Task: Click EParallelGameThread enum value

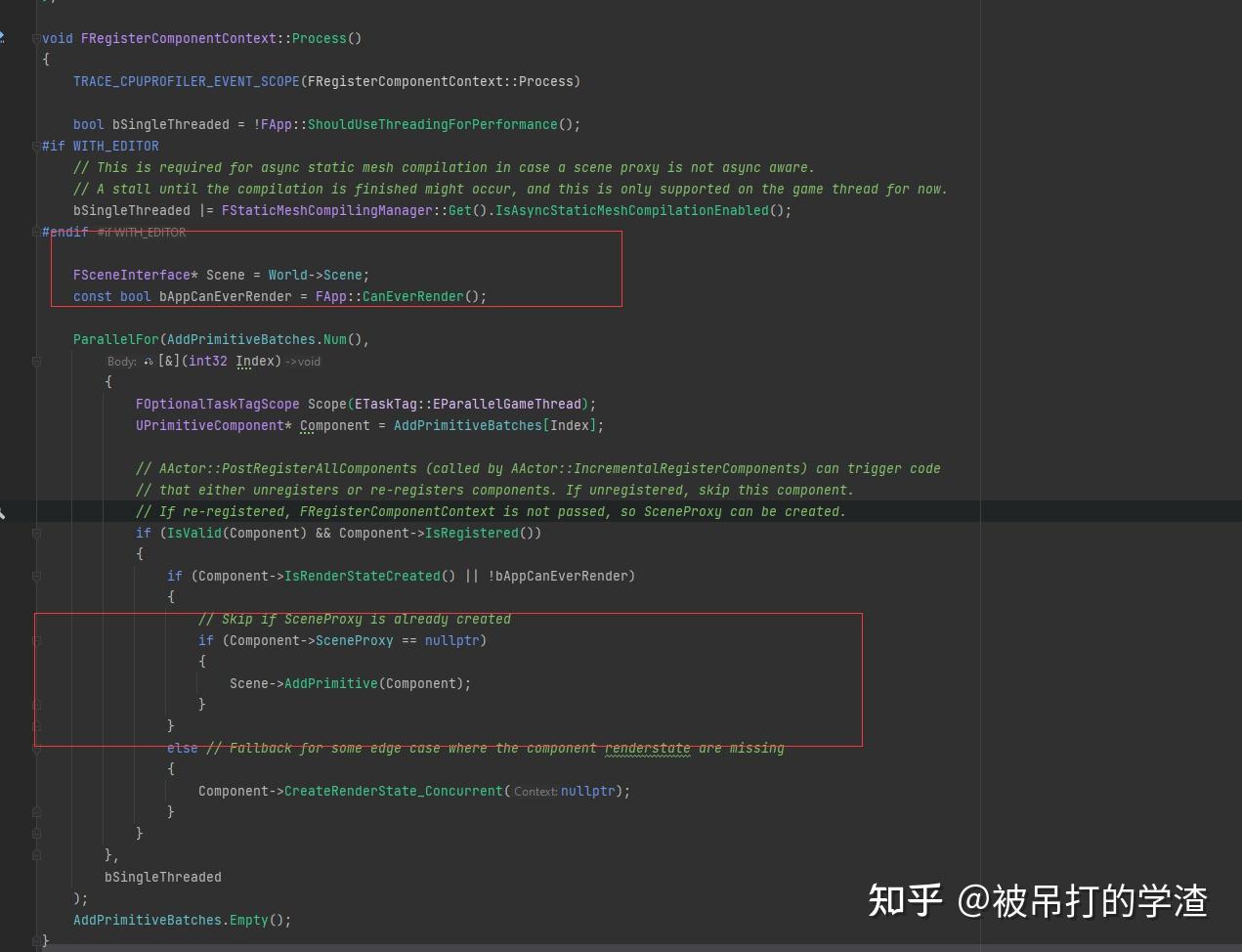Action: [507, 404]
